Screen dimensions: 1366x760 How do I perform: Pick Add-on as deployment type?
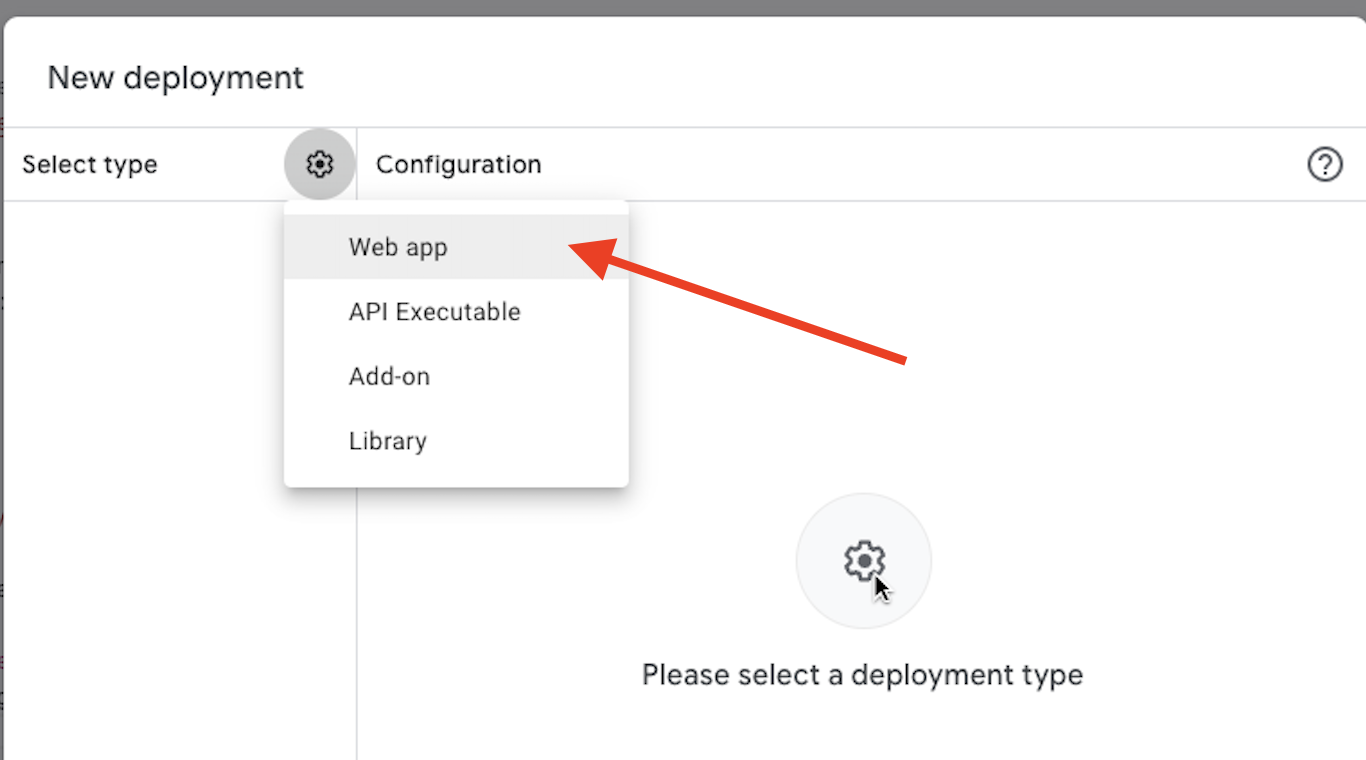tap(389, 376)
